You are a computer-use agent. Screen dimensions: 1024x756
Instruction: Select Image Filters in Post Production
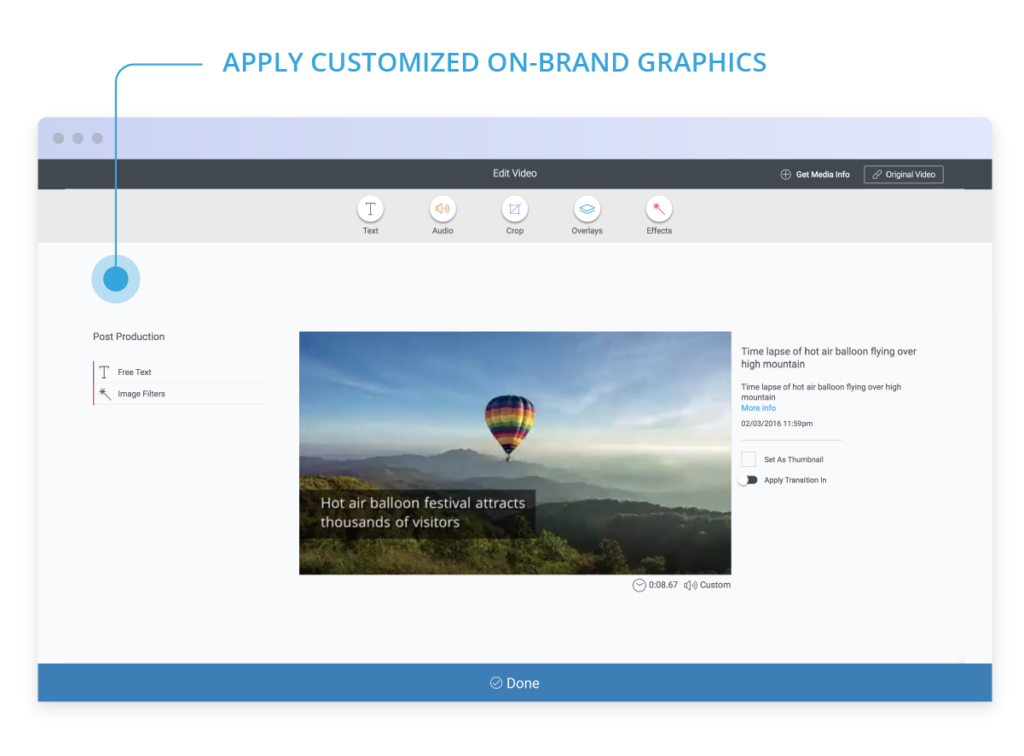point(181,394)
